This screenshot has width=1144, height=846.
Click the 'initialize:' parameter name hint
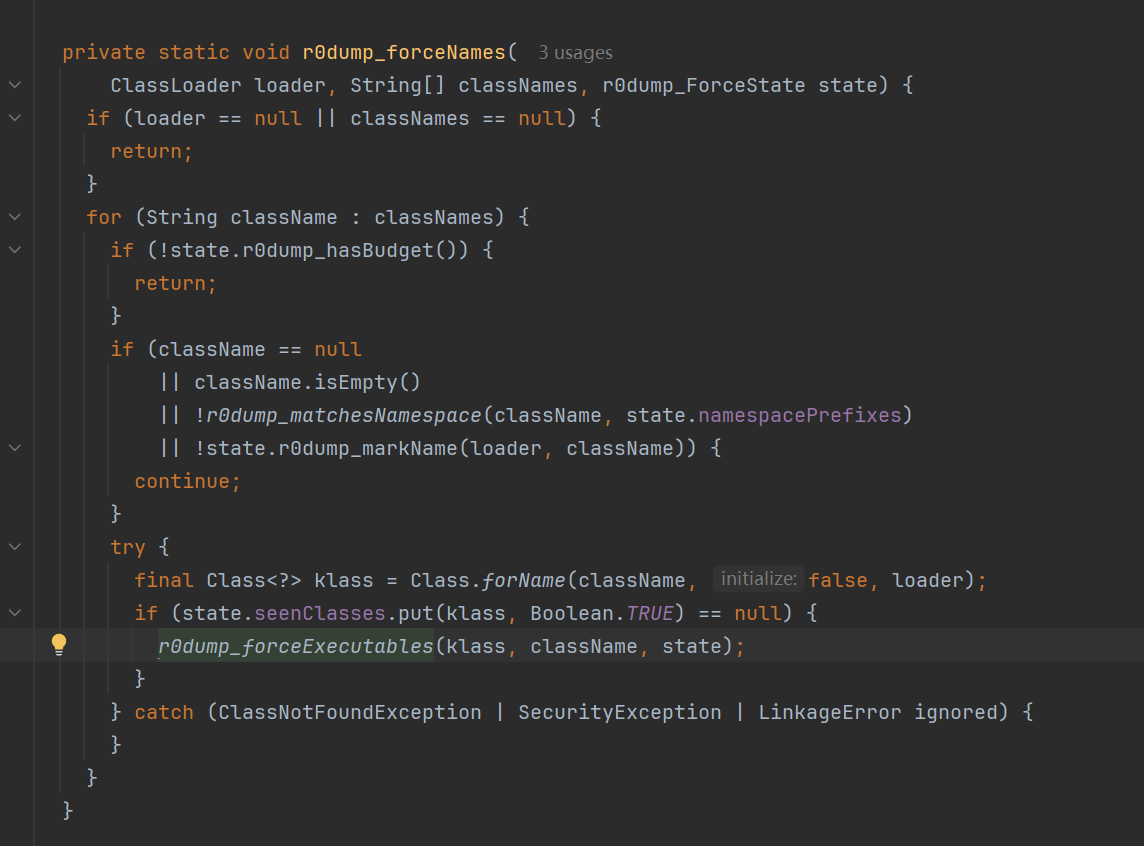click(758, 579)
